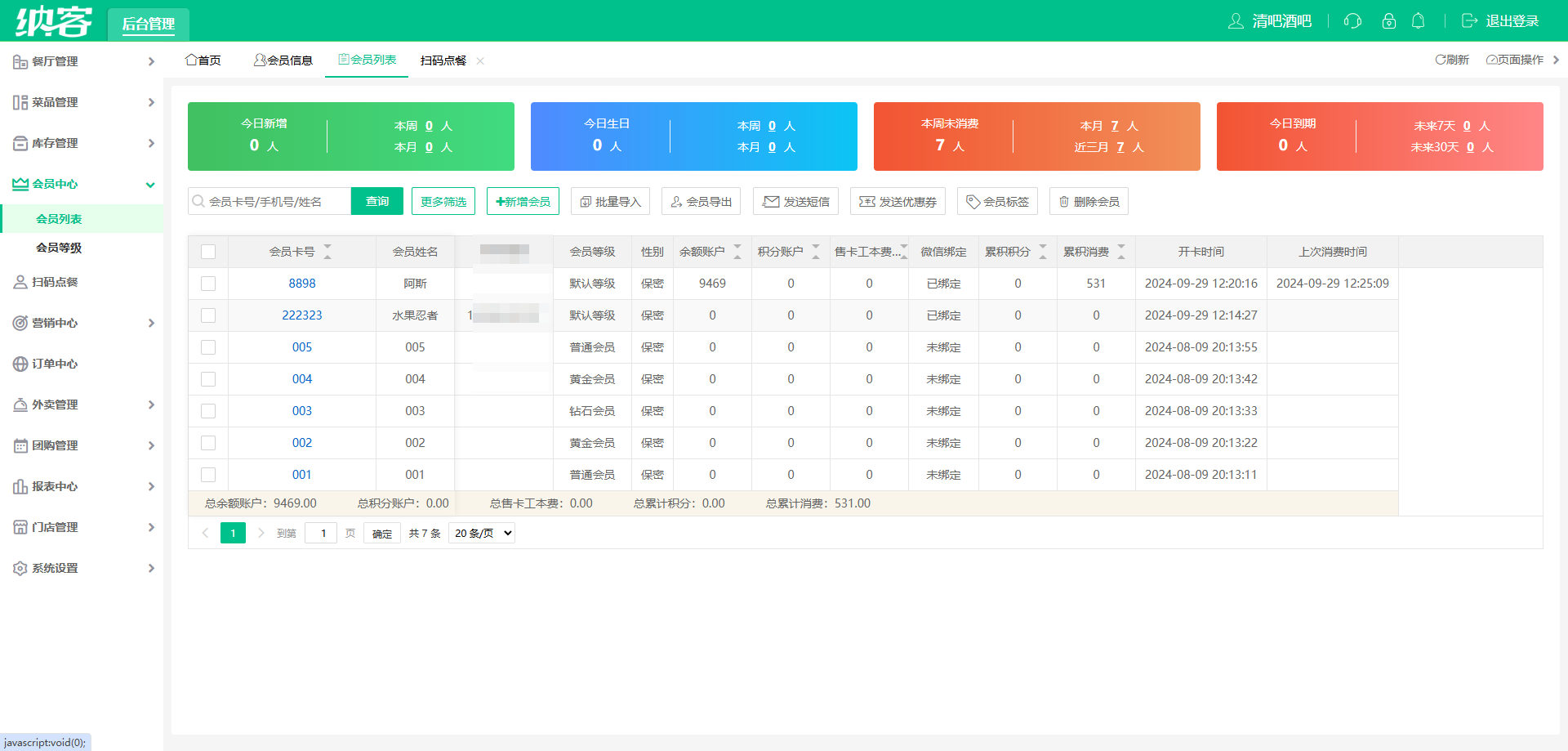
Task: Go to the previous page arrow
Action: pos(205,533)
